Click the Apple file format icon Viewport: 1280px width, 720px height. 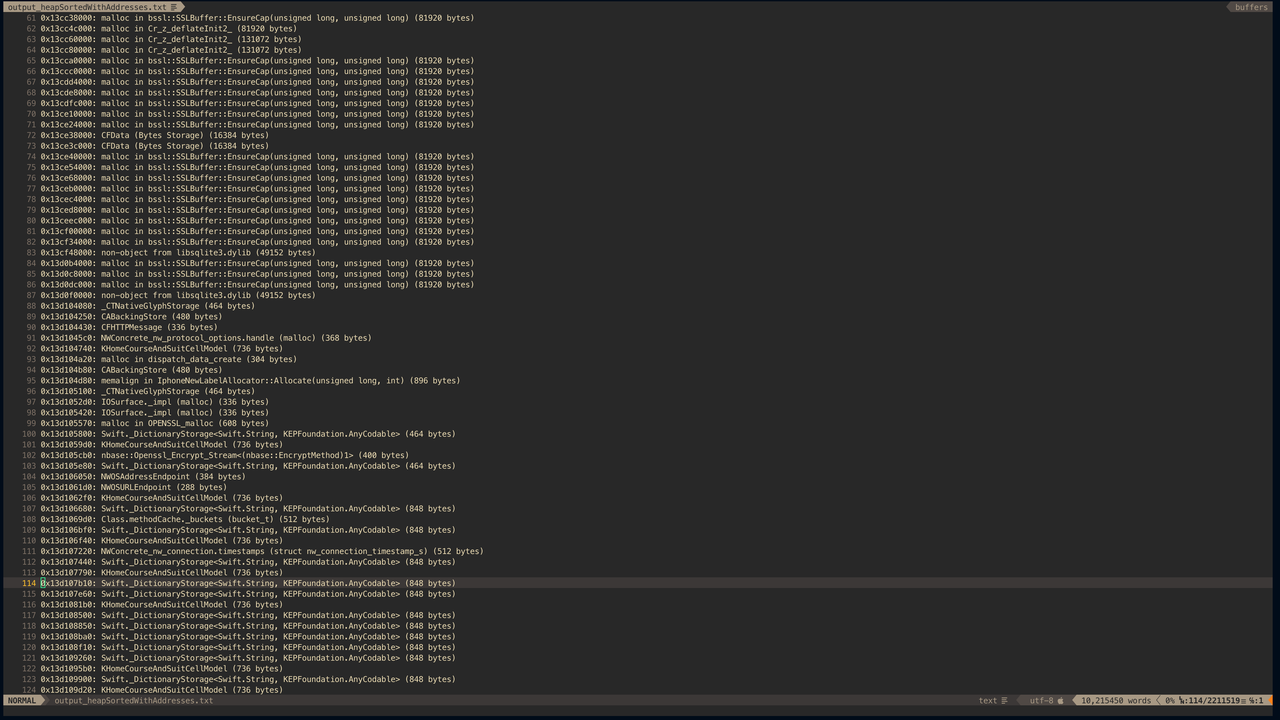(x=1061, y=701)
